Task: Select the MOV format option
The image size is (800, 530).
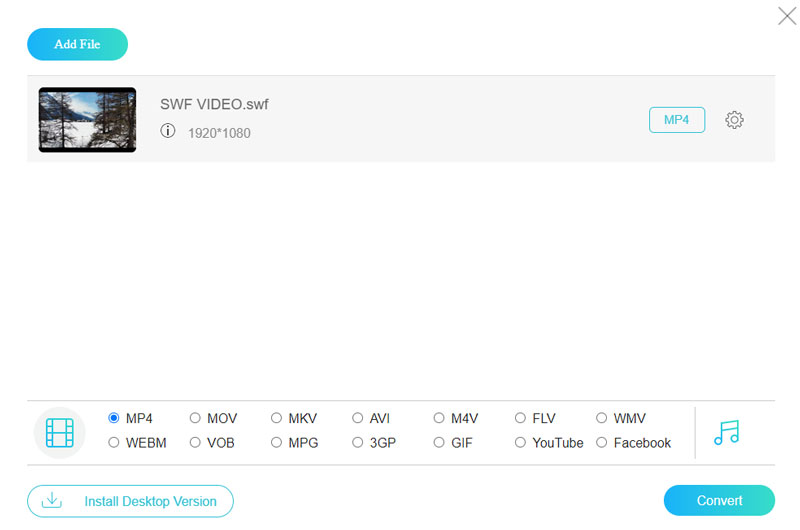Action: (x=196, y=418)
